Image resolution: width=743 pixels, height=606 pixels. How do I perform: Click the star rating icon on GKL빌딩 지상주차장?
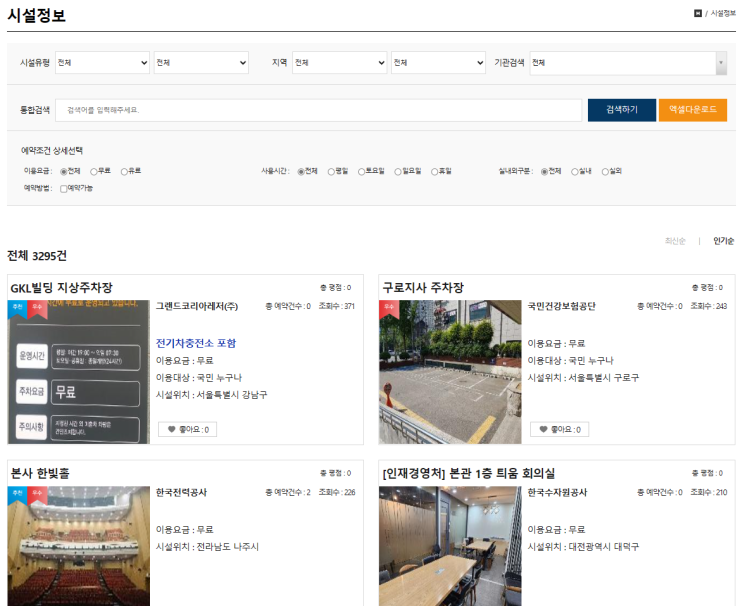pos(322,287)
